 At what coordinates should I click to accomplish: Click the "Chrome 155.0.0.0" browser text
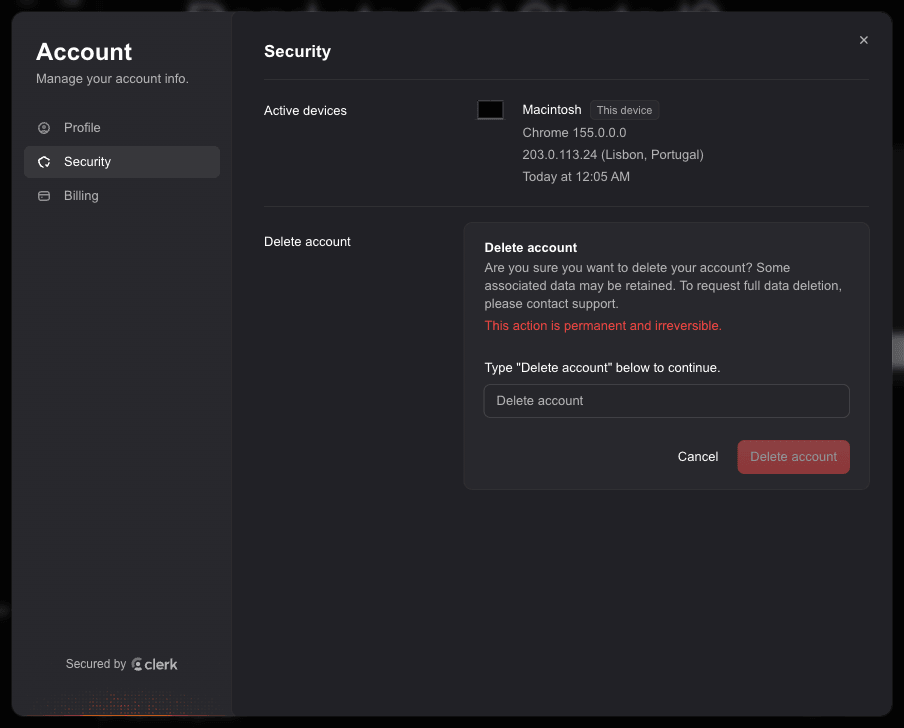pyautogui.click(x=574, y=133)
